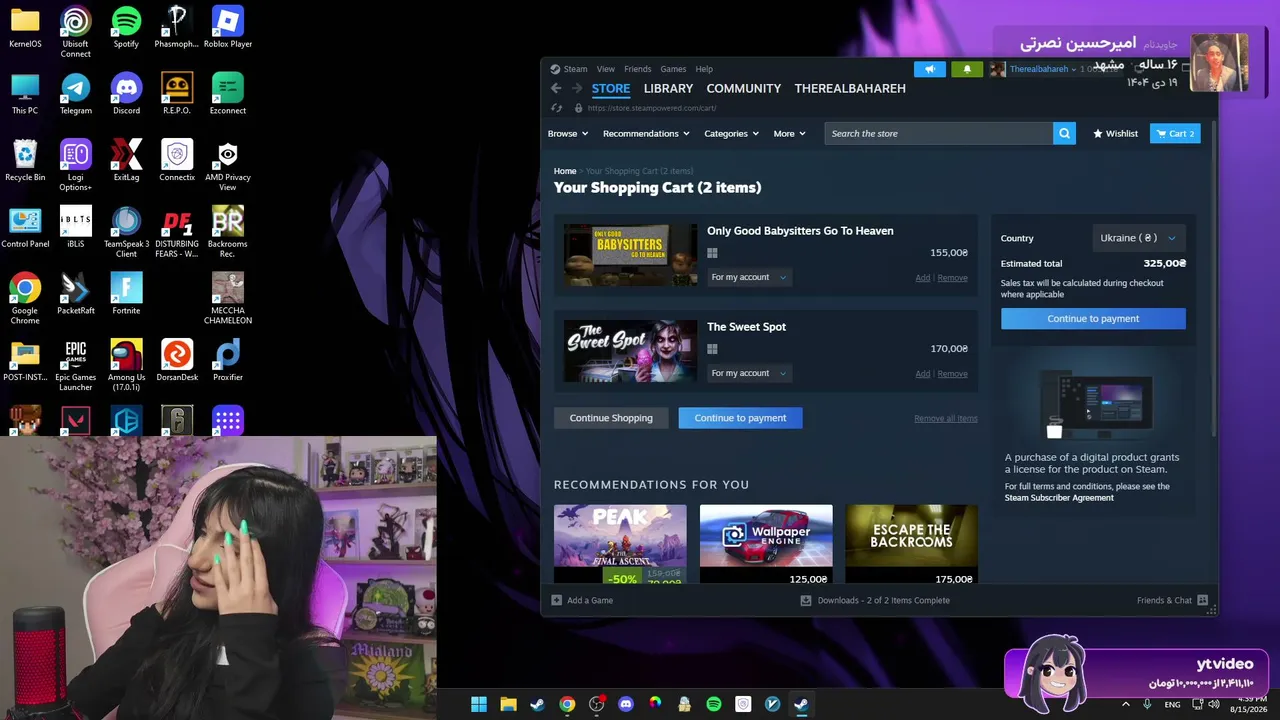Select the Recycle Bin icon
This screenshot has width=1280, height=720.
[25, 161]
